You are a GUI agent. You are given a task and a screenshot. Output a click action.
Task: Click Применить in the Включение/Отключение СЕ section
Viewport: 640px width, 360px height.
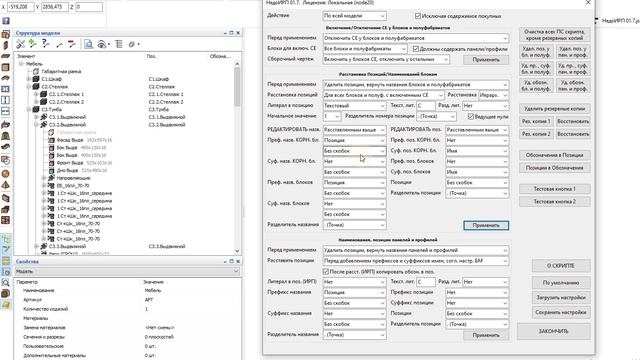[486, 60]
